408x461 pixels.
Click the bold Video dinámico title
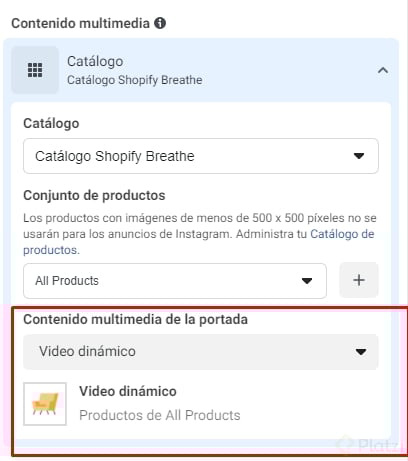click(128, 391)
